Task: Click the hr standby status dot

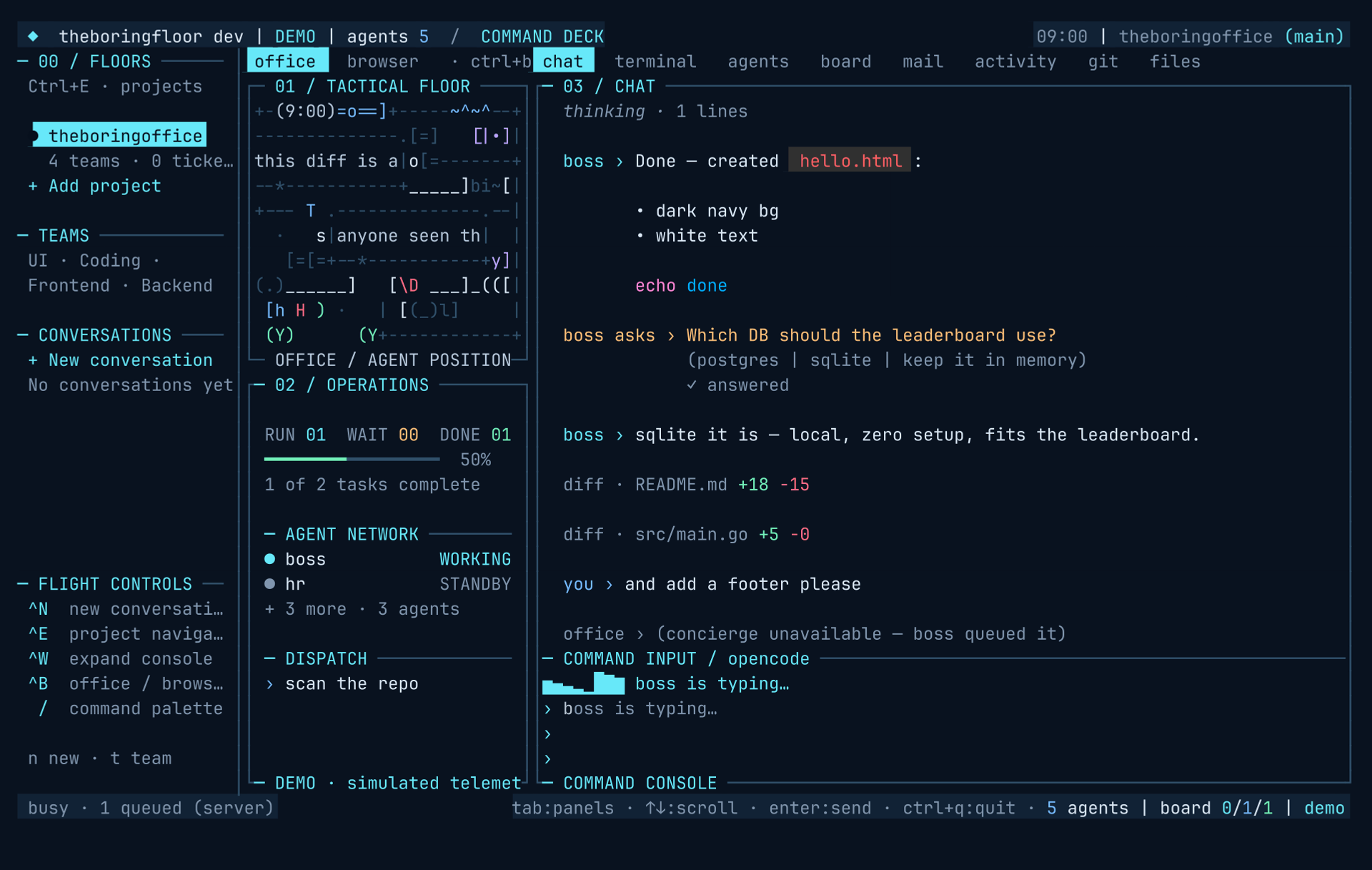Action: point(269,584)
